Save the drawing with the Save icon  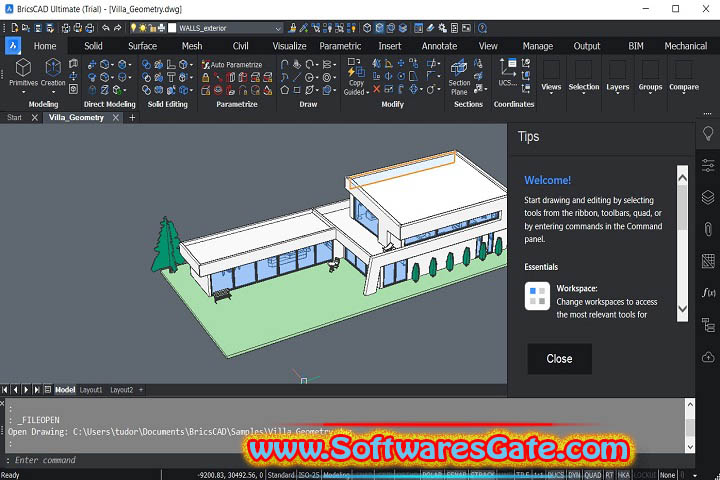(x=39, y=28)
